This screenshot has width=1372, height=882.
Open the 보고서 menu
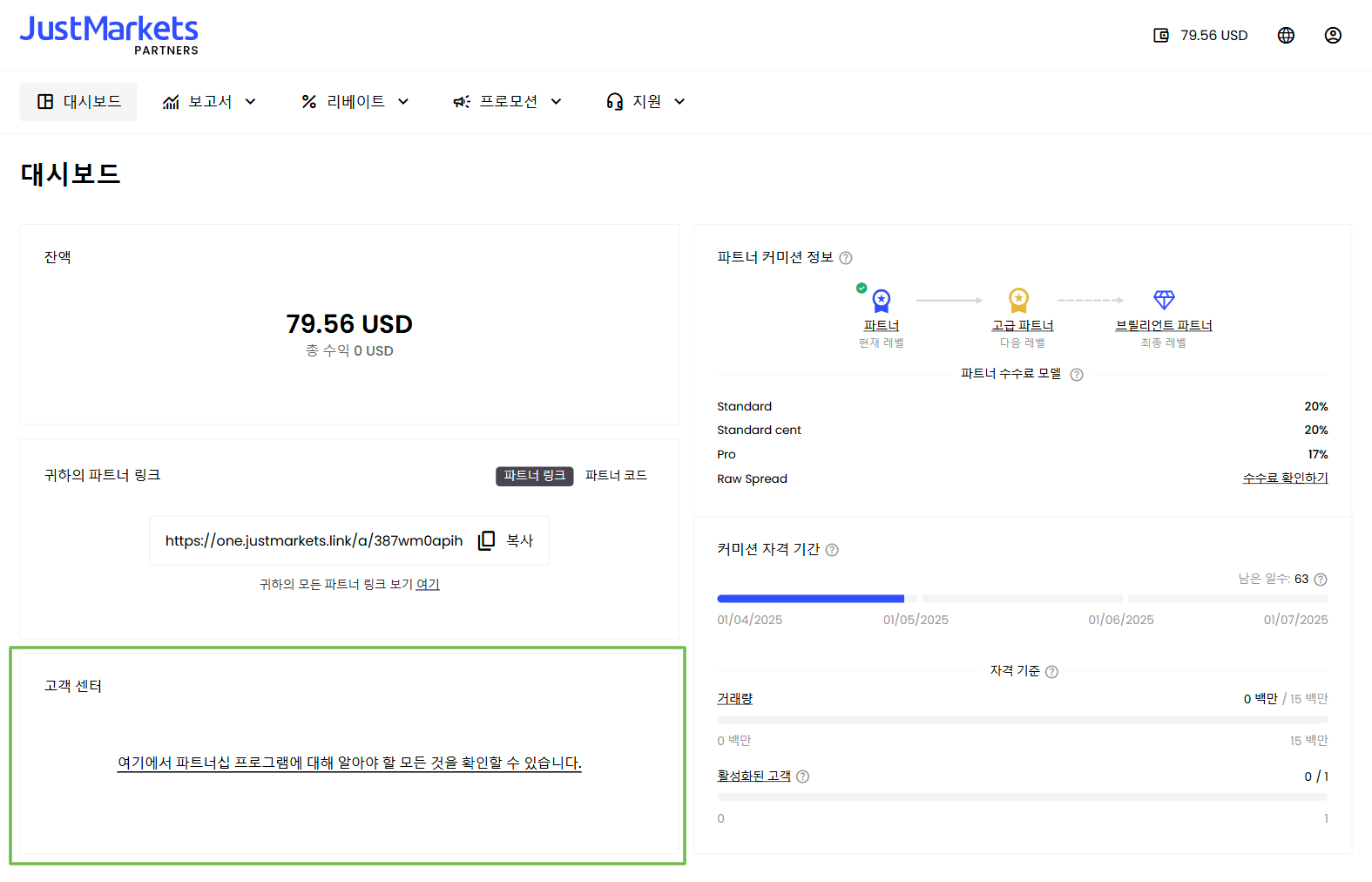click(210, 102)
